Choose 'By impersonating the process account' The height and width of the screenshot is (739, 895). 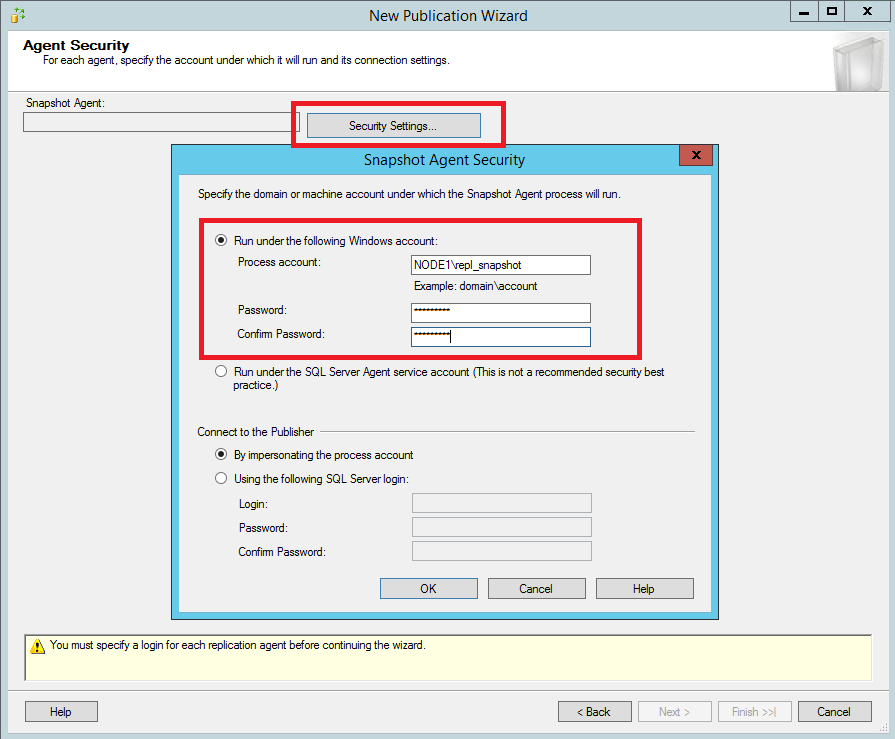(221, 454)
